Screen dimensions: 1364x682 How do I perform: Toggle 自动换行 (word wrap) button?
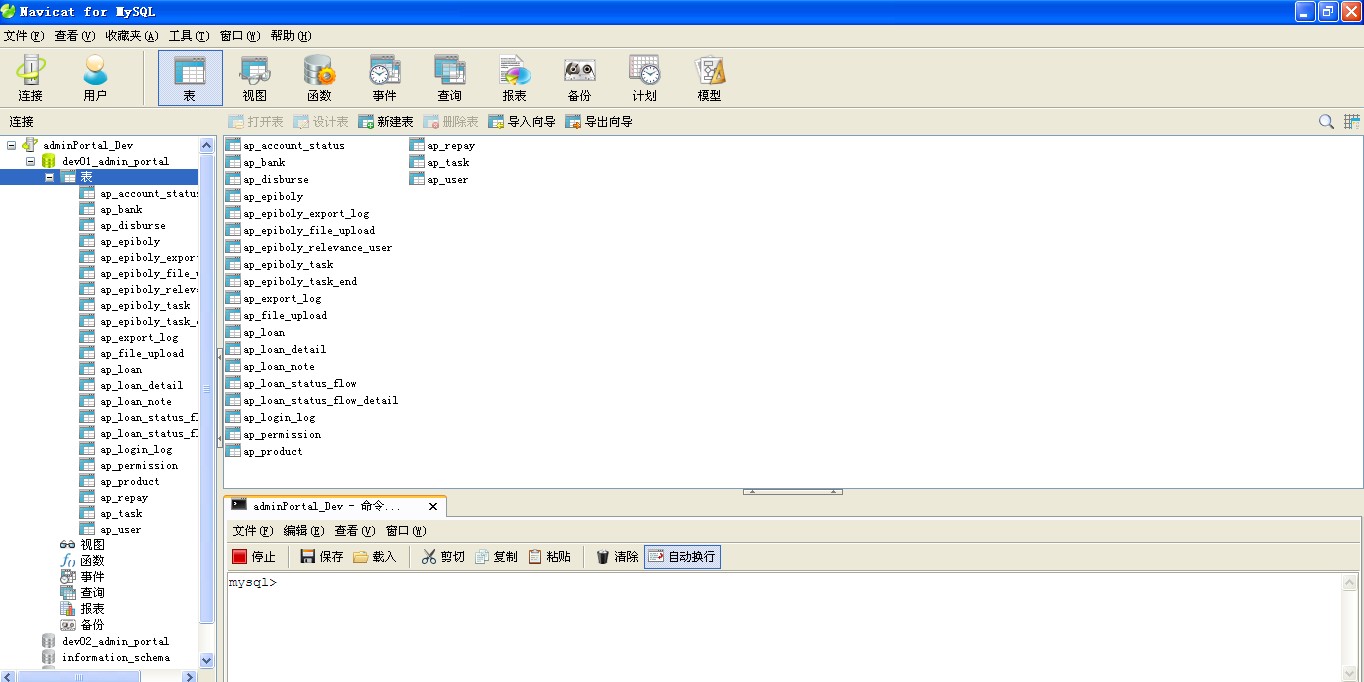click(682, 557)
